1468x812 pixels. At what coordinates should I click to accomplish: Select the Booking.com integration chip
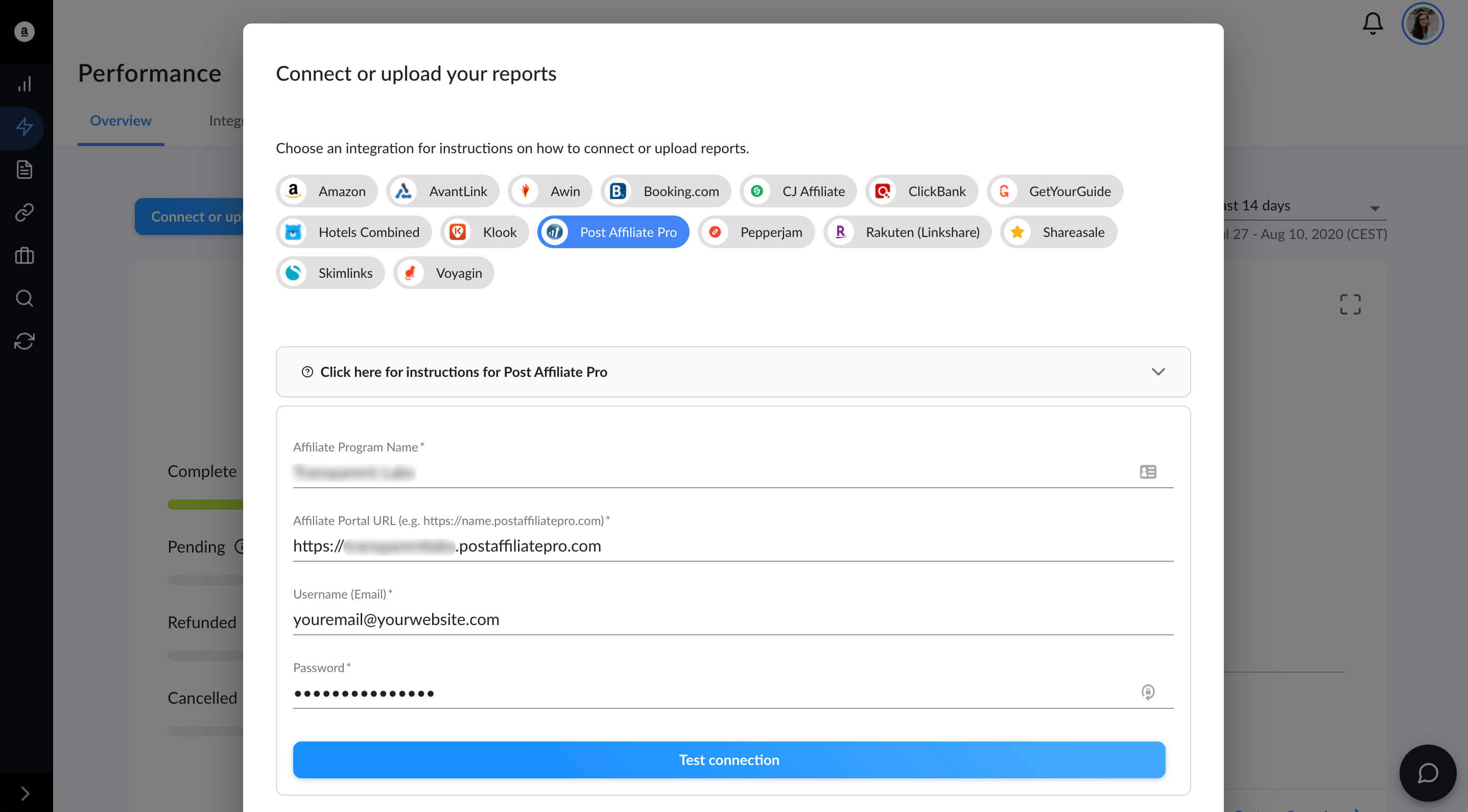[x=666, y=191]
